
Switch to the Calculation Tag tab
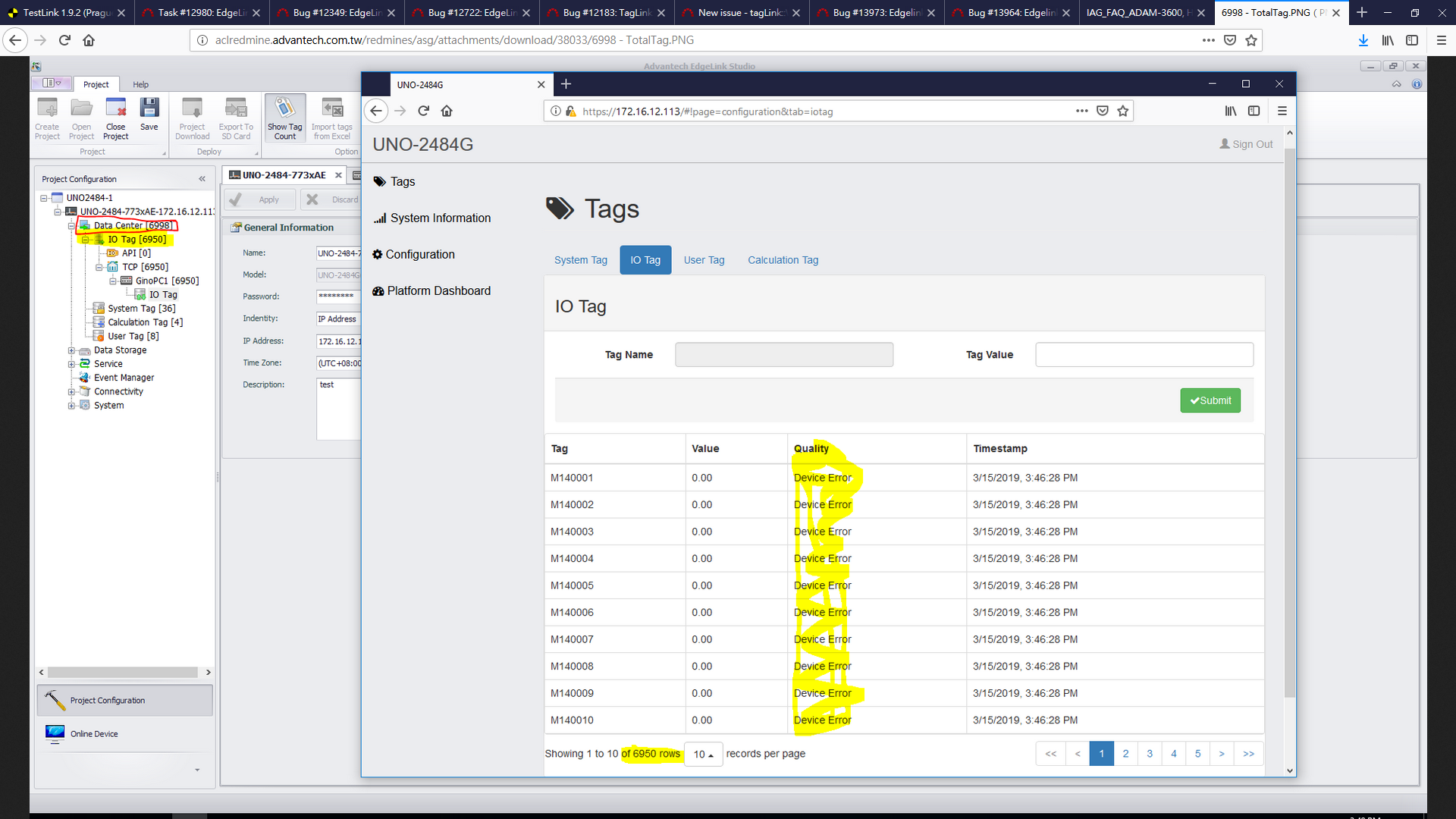(x=783, y=260)
